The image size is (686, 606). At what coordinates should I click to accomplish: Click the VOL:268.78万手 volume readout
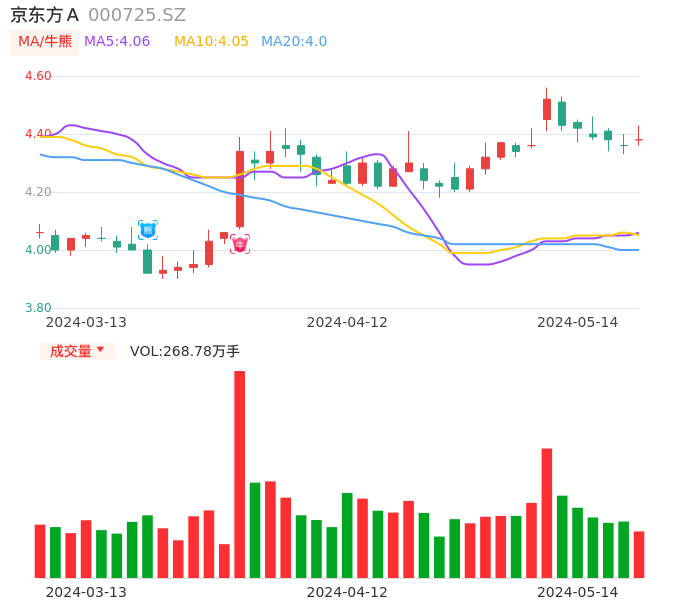(185, 351)
